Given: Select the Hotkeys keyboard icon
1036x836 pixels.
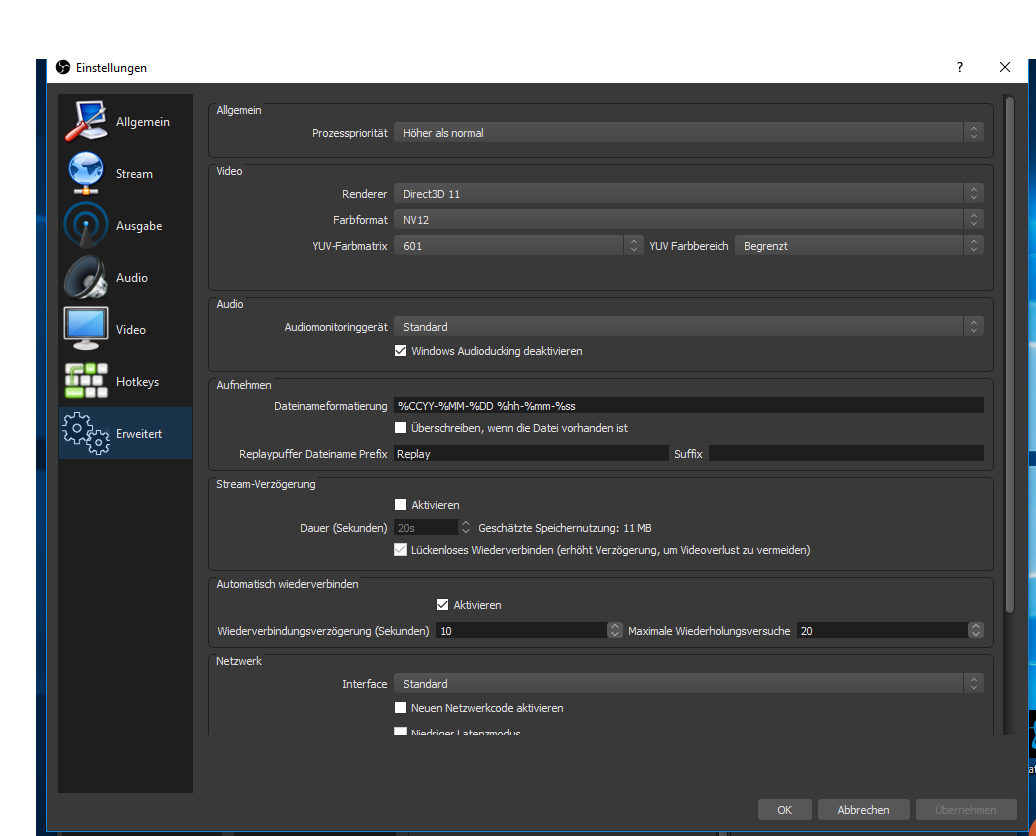Looking at the screenshot, I should (x=86, y=381).
